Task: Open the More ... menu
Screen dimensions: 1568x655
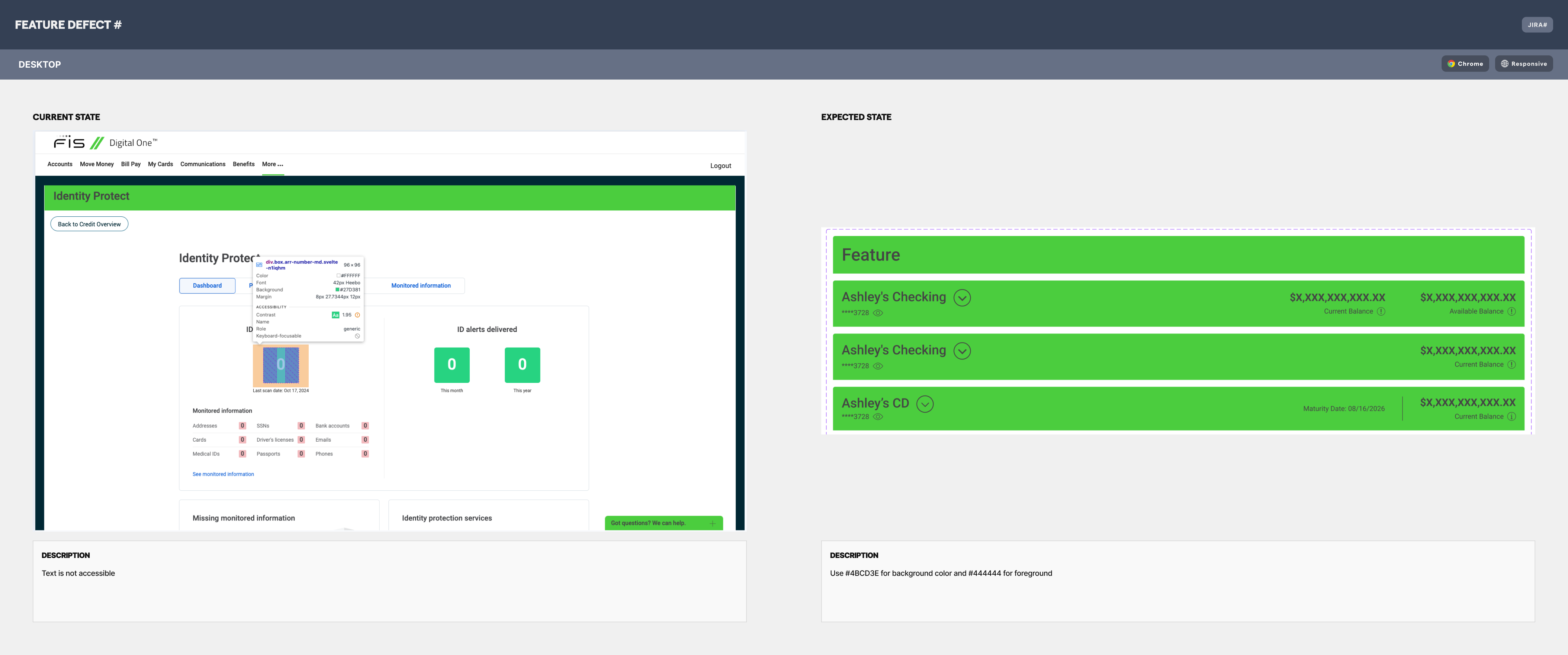Action: coord(273,164)
